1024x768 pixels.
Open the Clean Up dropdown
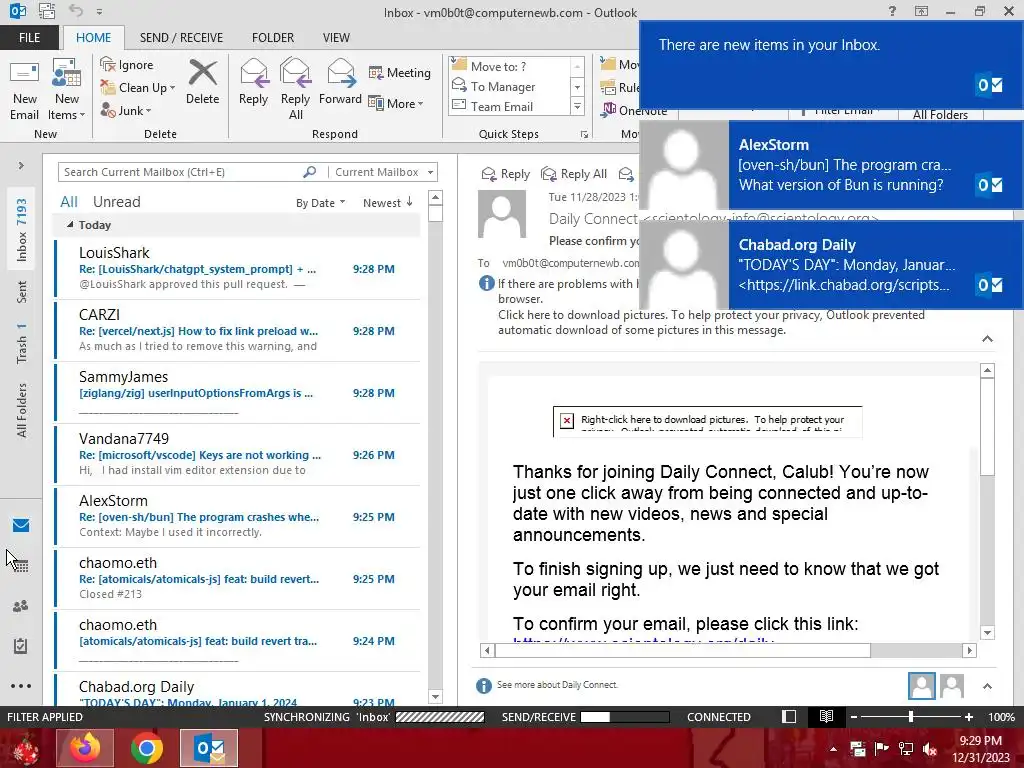[x=138, y=88]
